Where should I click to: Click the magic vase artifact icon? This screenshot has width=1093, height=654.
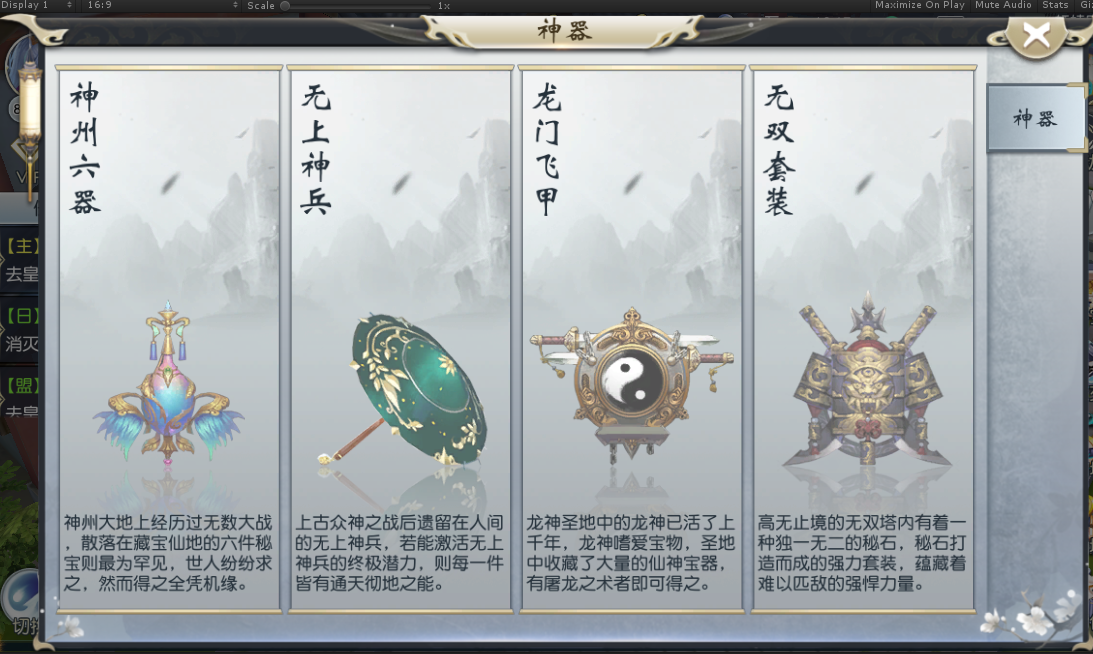pos(168,382)
